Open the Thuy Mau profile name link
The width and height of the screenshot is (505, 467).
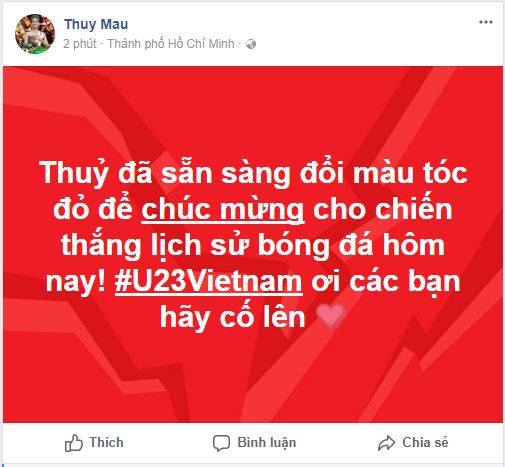pyautogui.click(x=96, y=24)
